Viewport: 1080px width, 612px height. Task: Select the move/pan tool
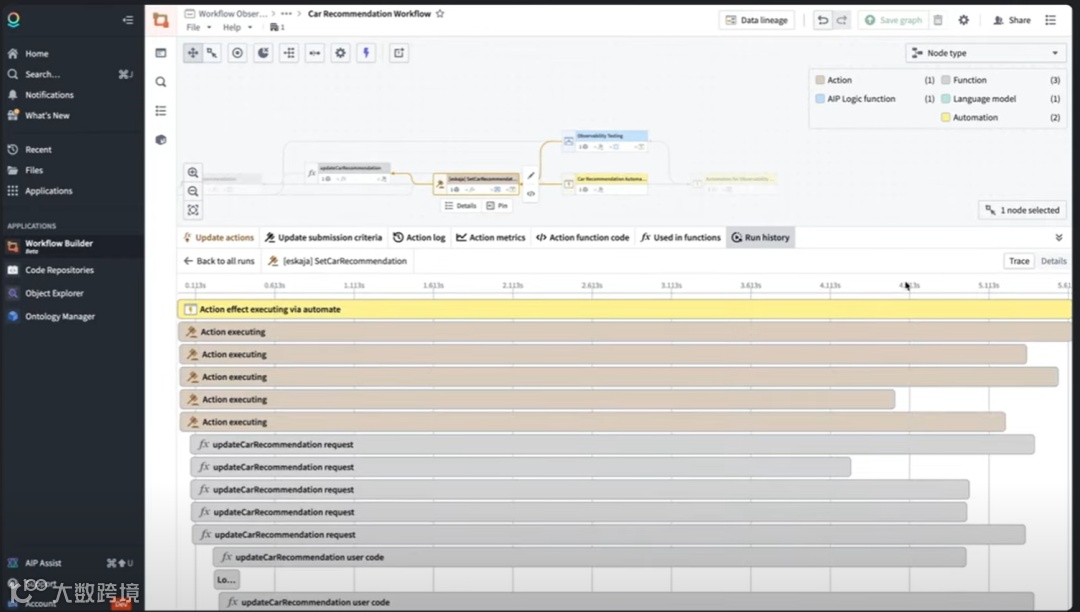pyautogui.click(x=193, y=53)
